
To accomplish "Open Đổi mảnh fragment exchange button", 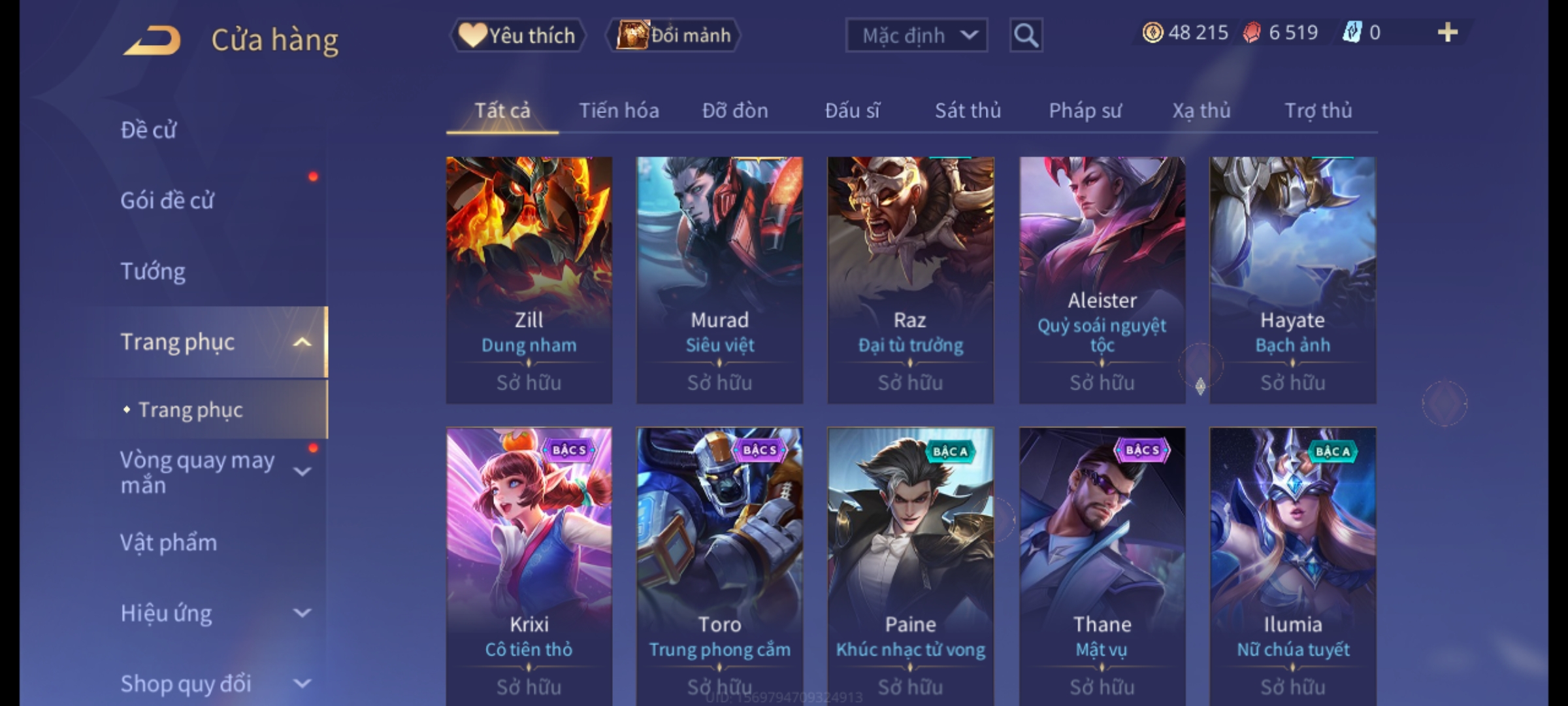I will coord(673,35).
